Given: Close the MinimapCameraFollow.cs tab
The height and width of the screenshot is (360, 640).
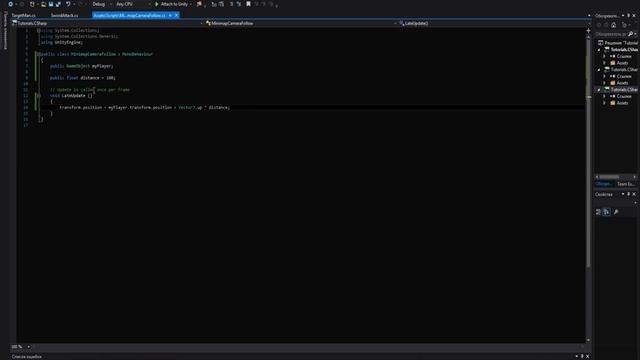Looking at the screenshot, I should point(176,16).
